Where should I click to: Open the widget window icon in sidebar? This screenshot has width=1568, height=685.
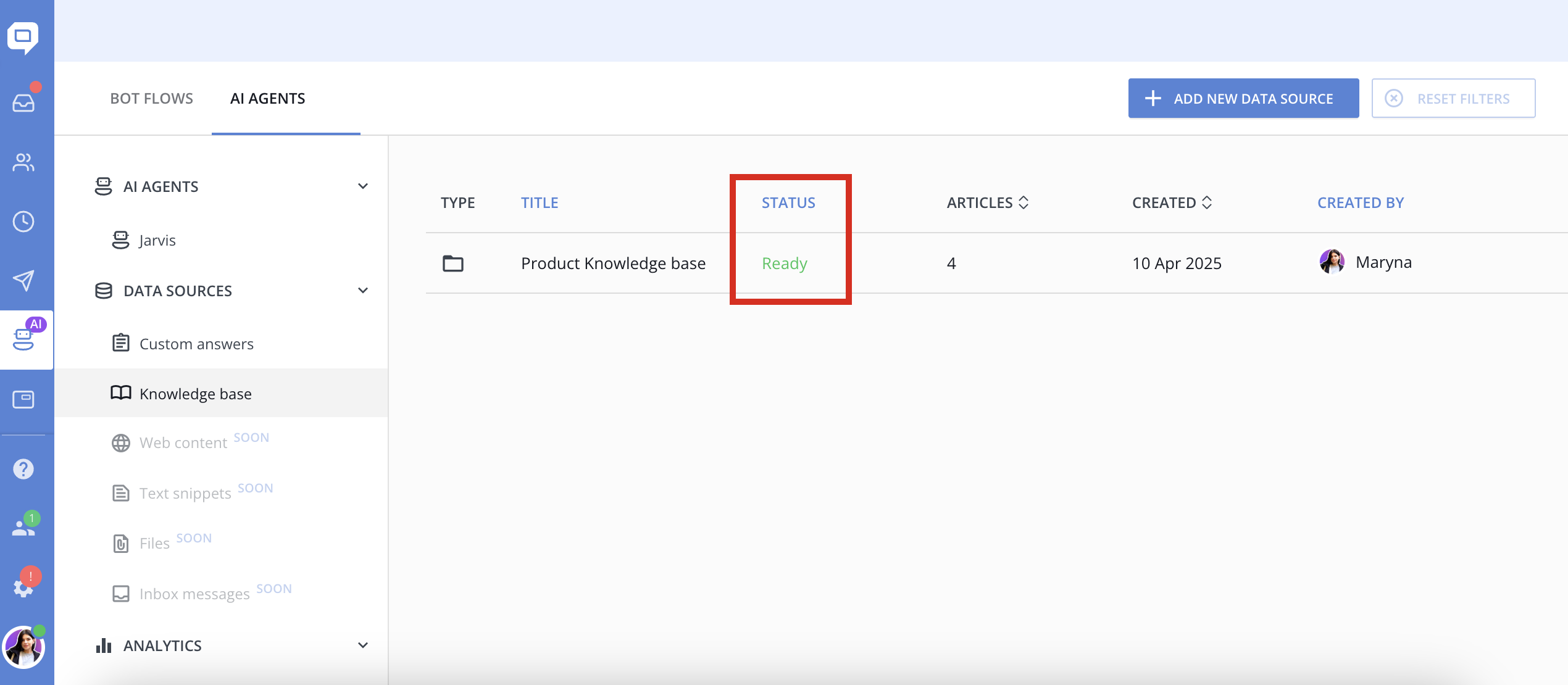(x=23, y=399)
